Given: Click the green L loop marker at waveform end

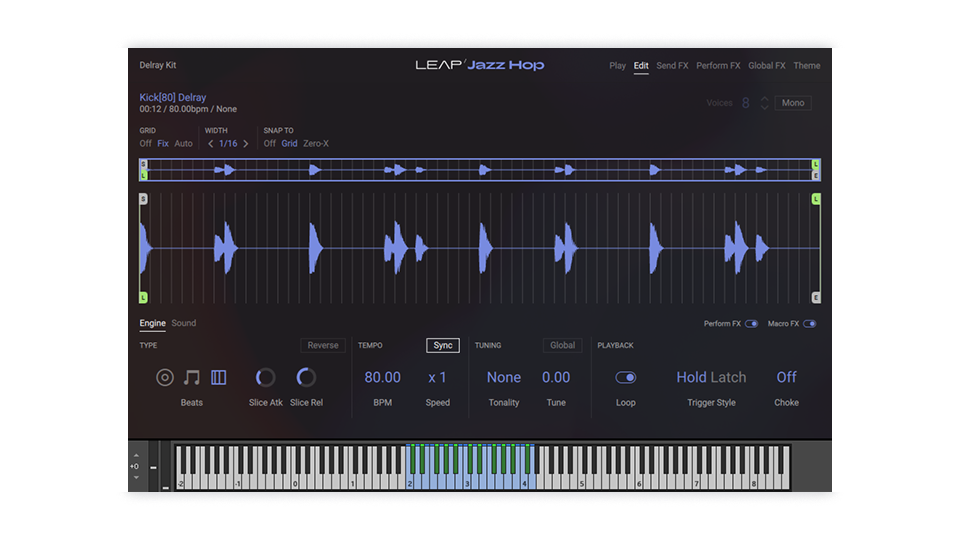Looking at the screenshot, I should point(816,200).
